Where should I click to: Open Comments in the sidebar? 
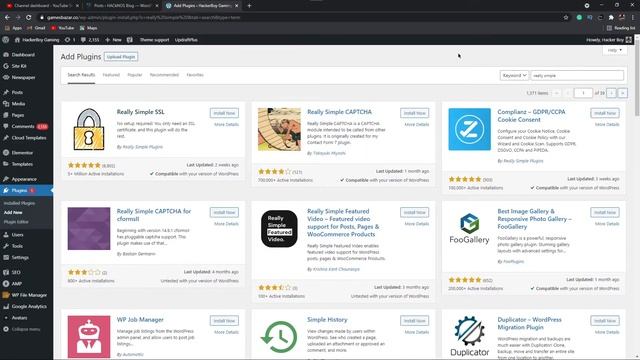[x=23, y=127]
